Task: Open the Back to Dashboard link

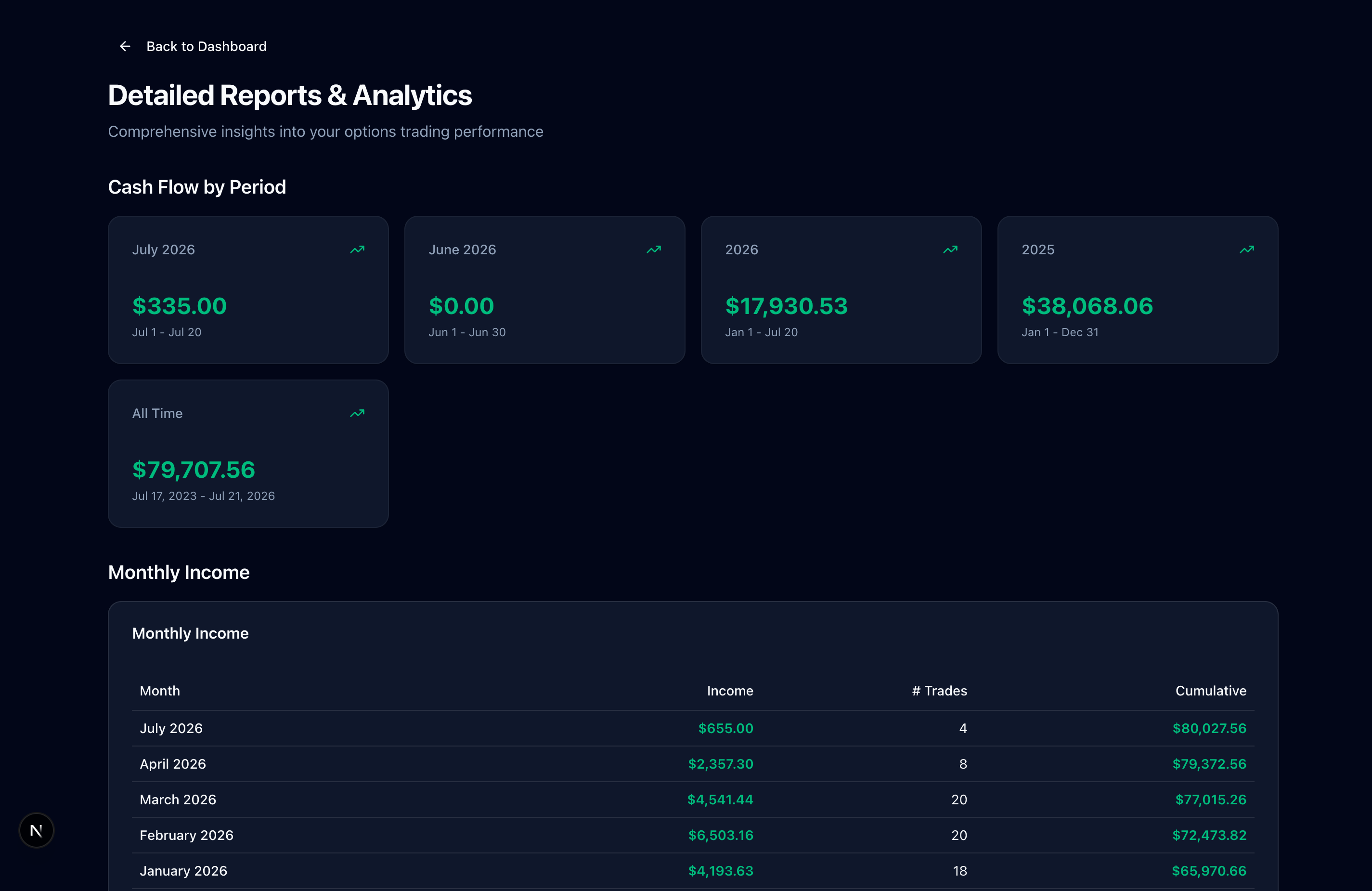Action: pos(193,46)
